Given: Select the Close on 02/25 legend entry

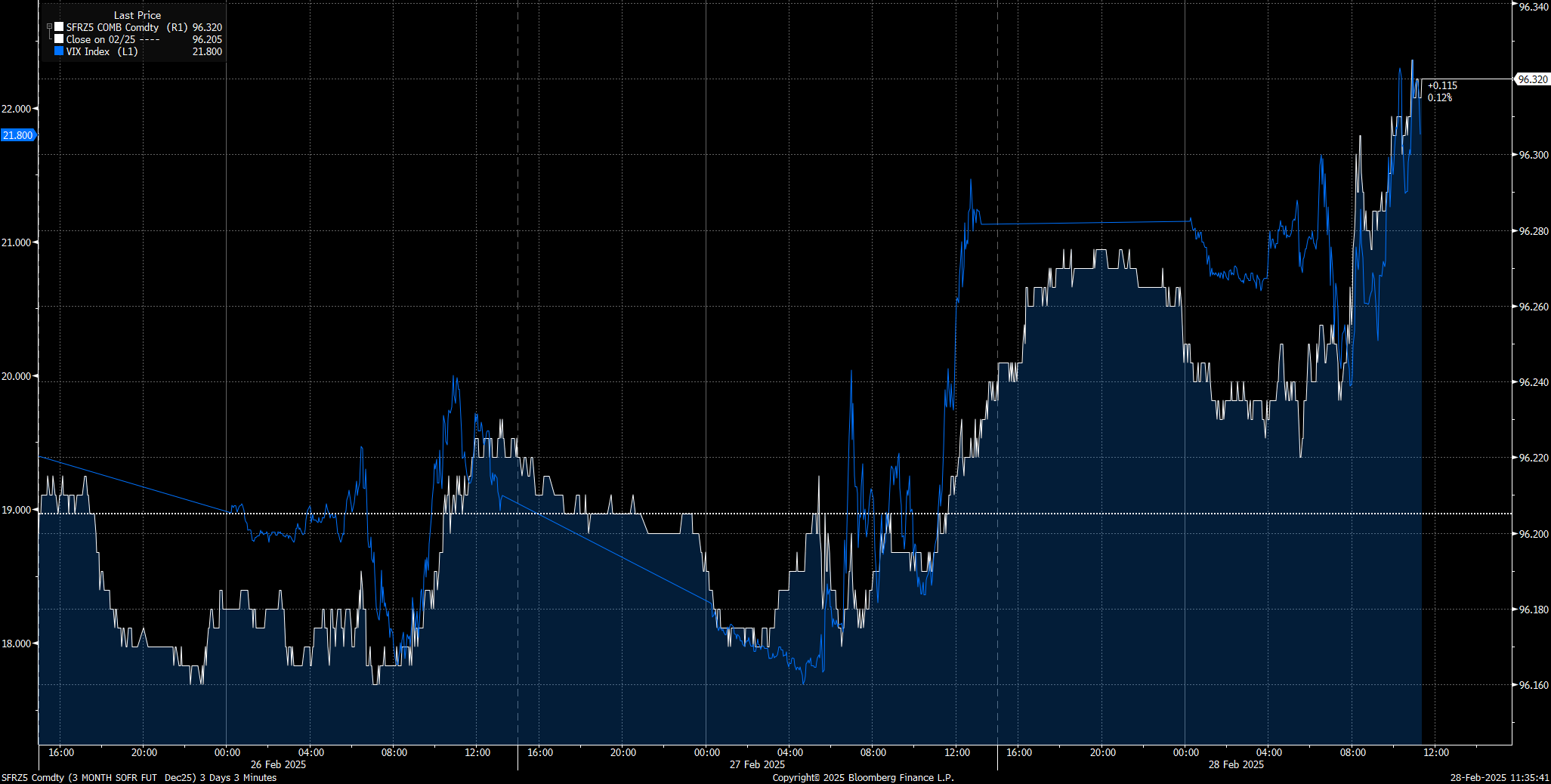Looking at the screenshot, I should pyautogui.click(x=113, y=39).
